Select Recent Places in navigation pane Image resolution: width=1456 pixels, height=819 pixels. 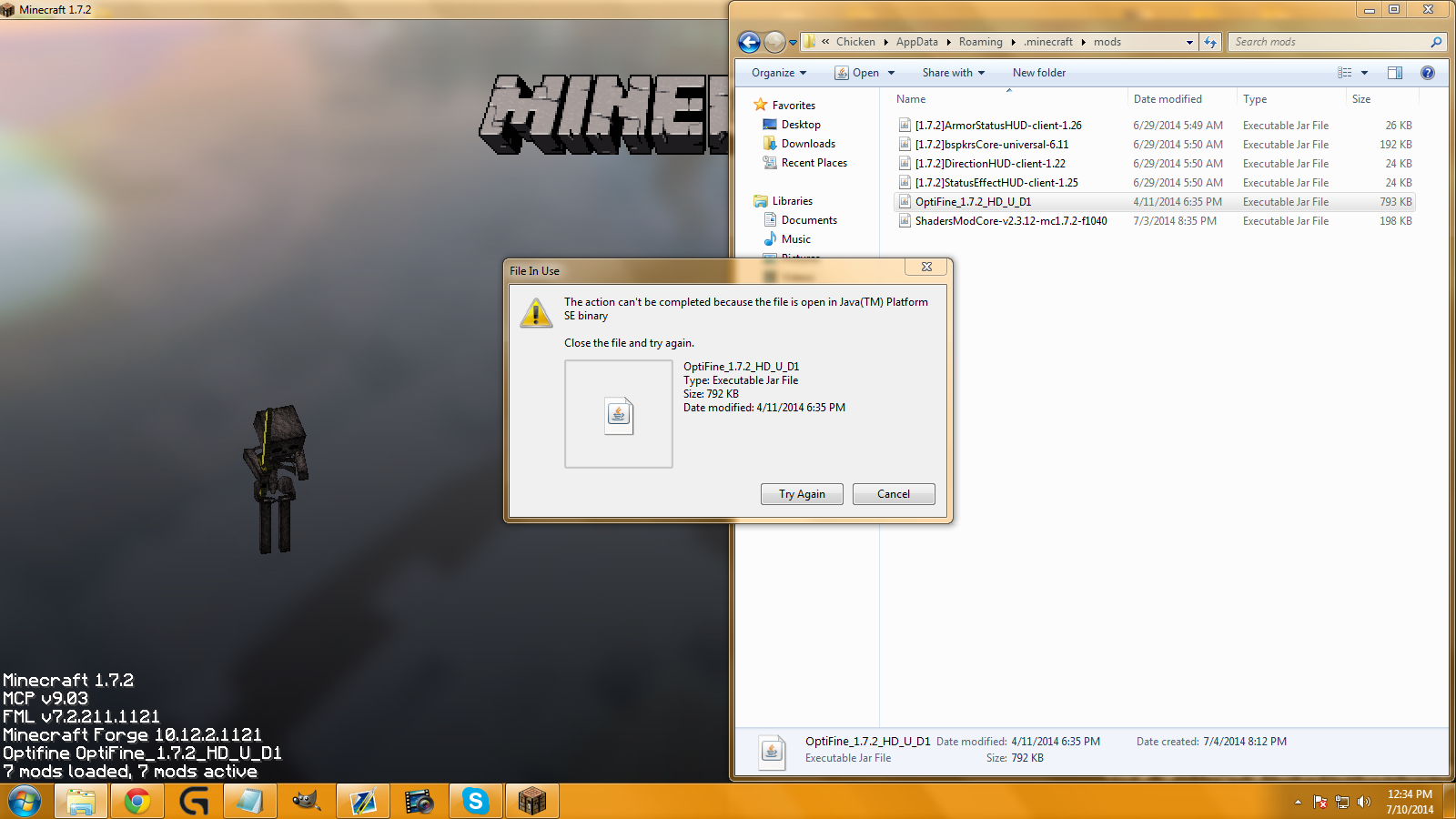point(814,163)
